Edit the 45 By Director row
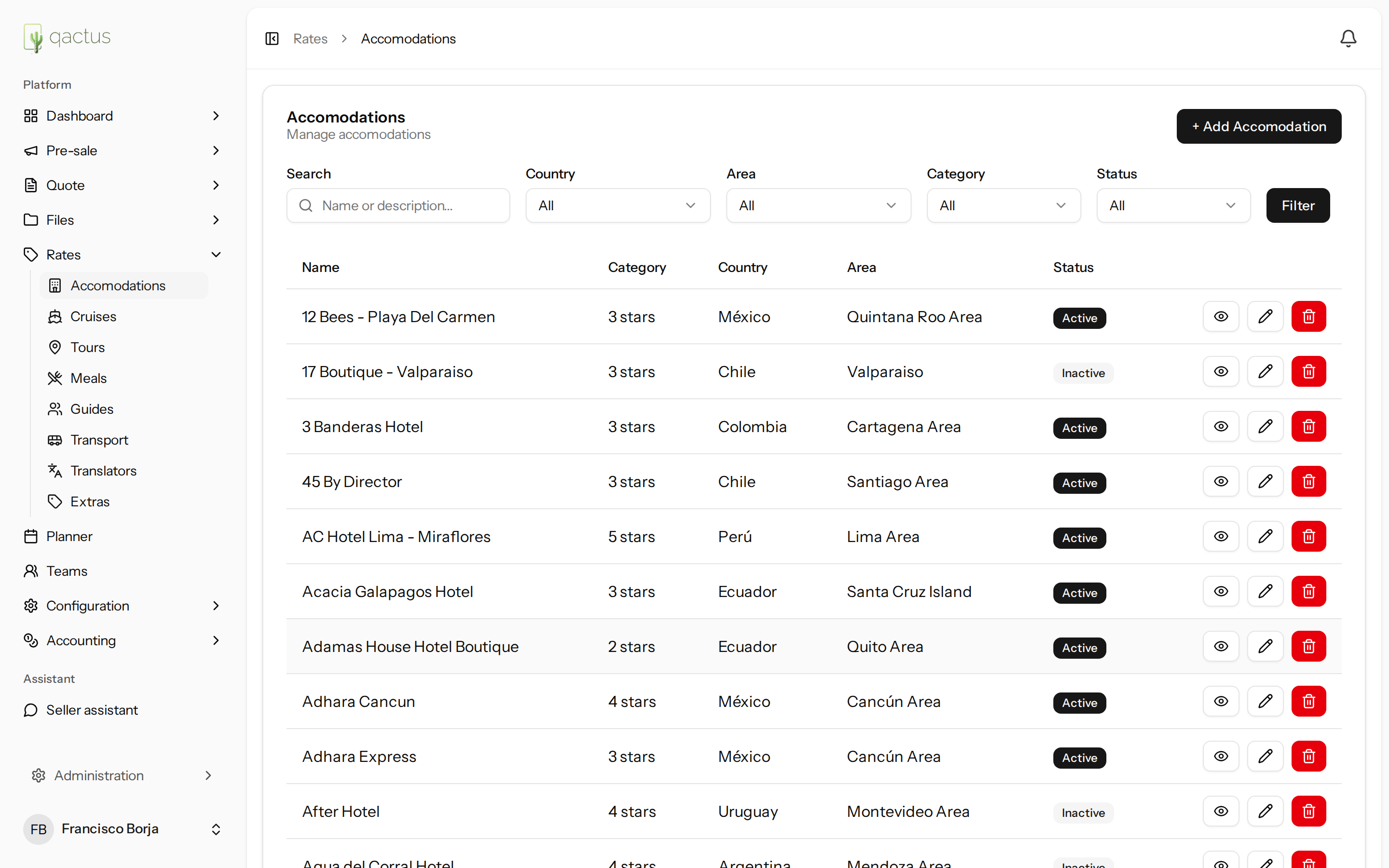This screenshot has height=868, width=1389. coord(1265,481)
